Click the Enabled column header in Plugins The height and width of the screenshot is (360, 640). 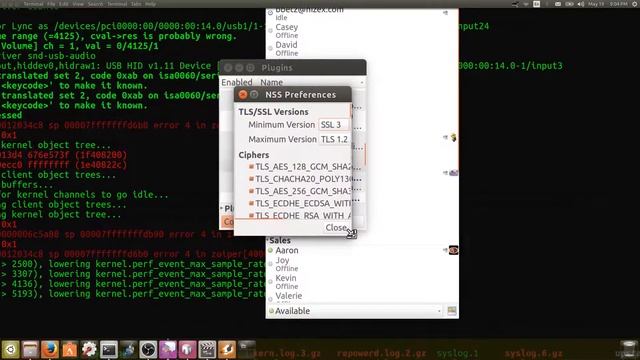tap(237, 82)
